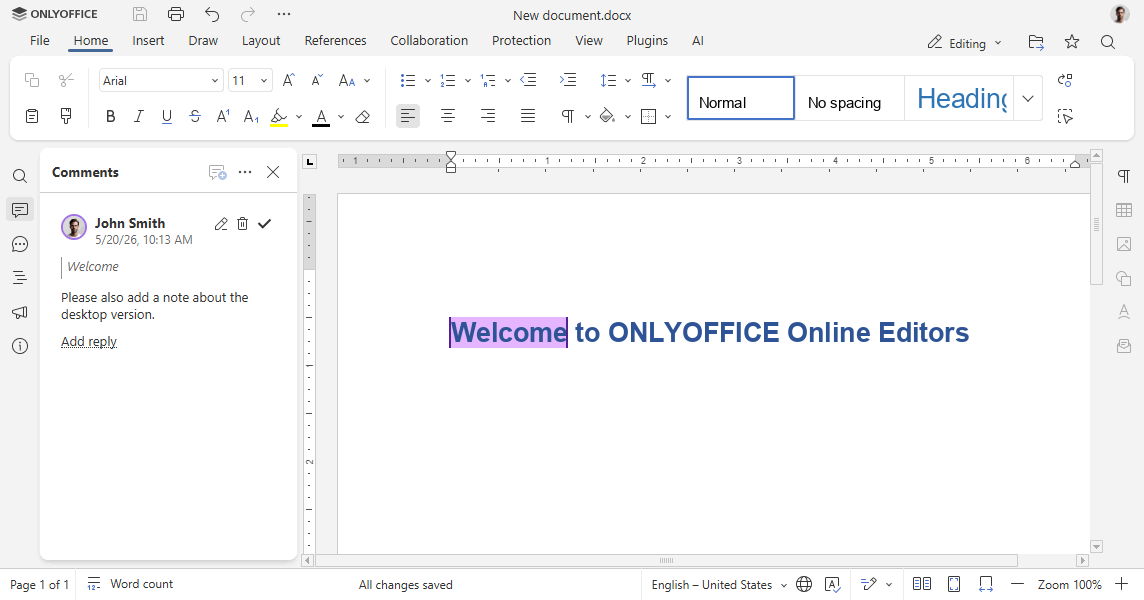
Task: Apply strikethrough formatting
Action: (x=195, y=116)
